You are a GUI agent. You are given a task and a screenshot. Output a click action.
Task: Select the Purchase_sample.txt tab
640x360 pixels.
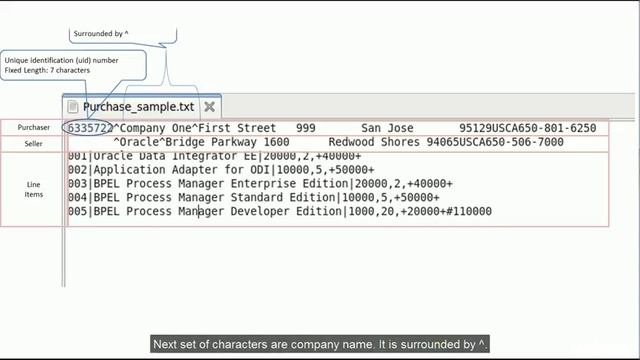click(x=142, y=107)
